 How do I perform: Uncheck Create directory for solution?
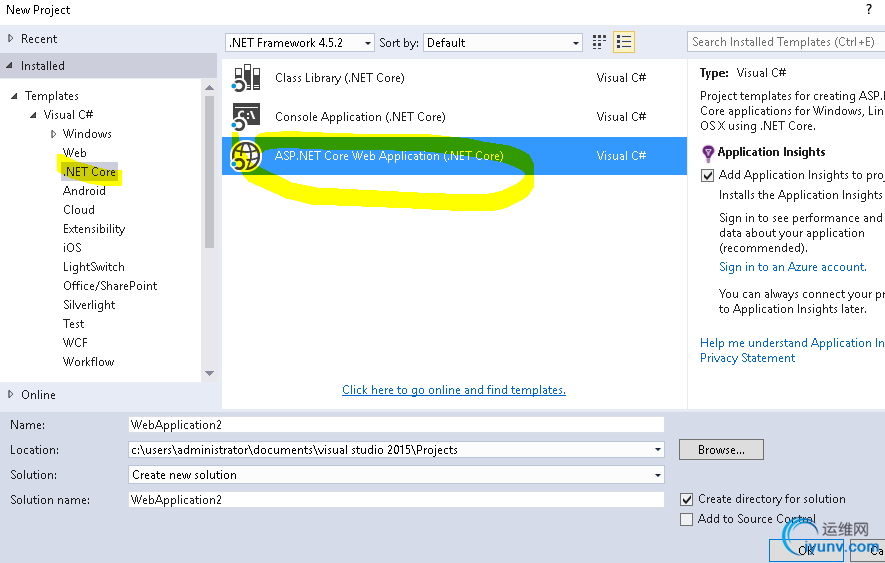(x=686, y=499)
